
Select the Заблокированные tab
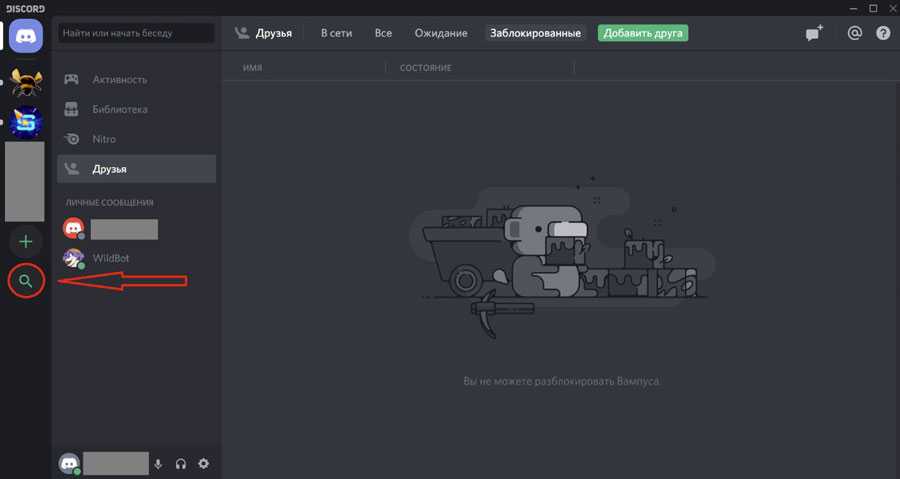[535, 33]
